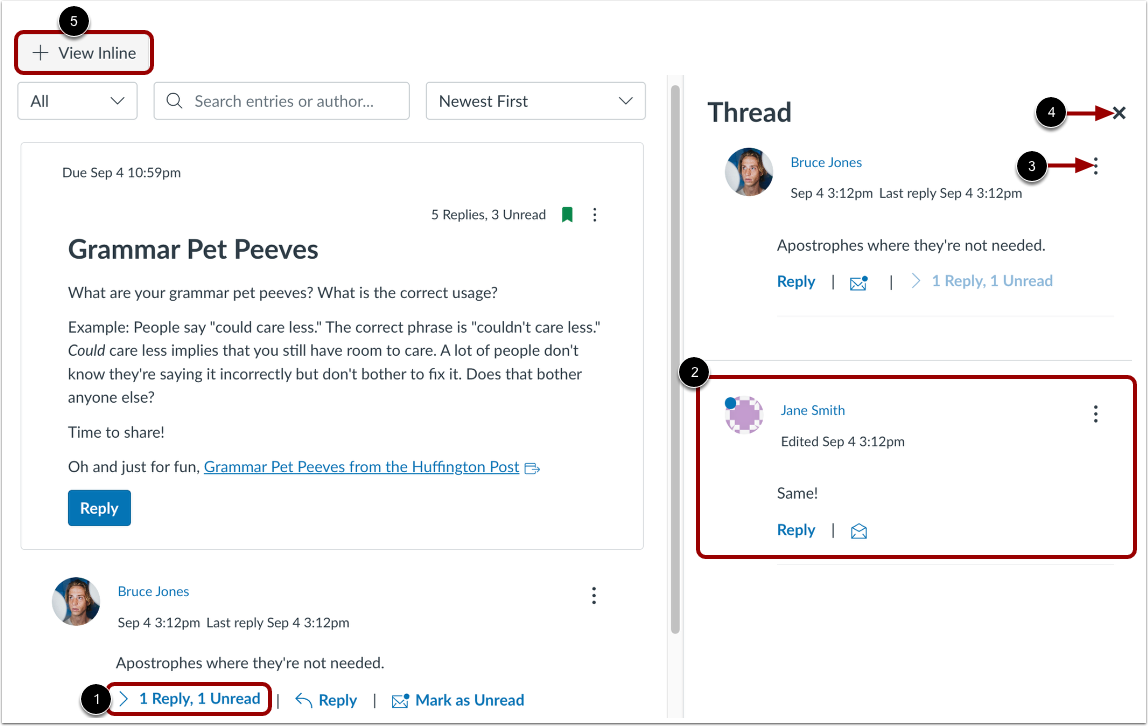Expand 1 Reply, 1 Unread in Thread panel
This screenshot has width=1148, height=726.
982,281
